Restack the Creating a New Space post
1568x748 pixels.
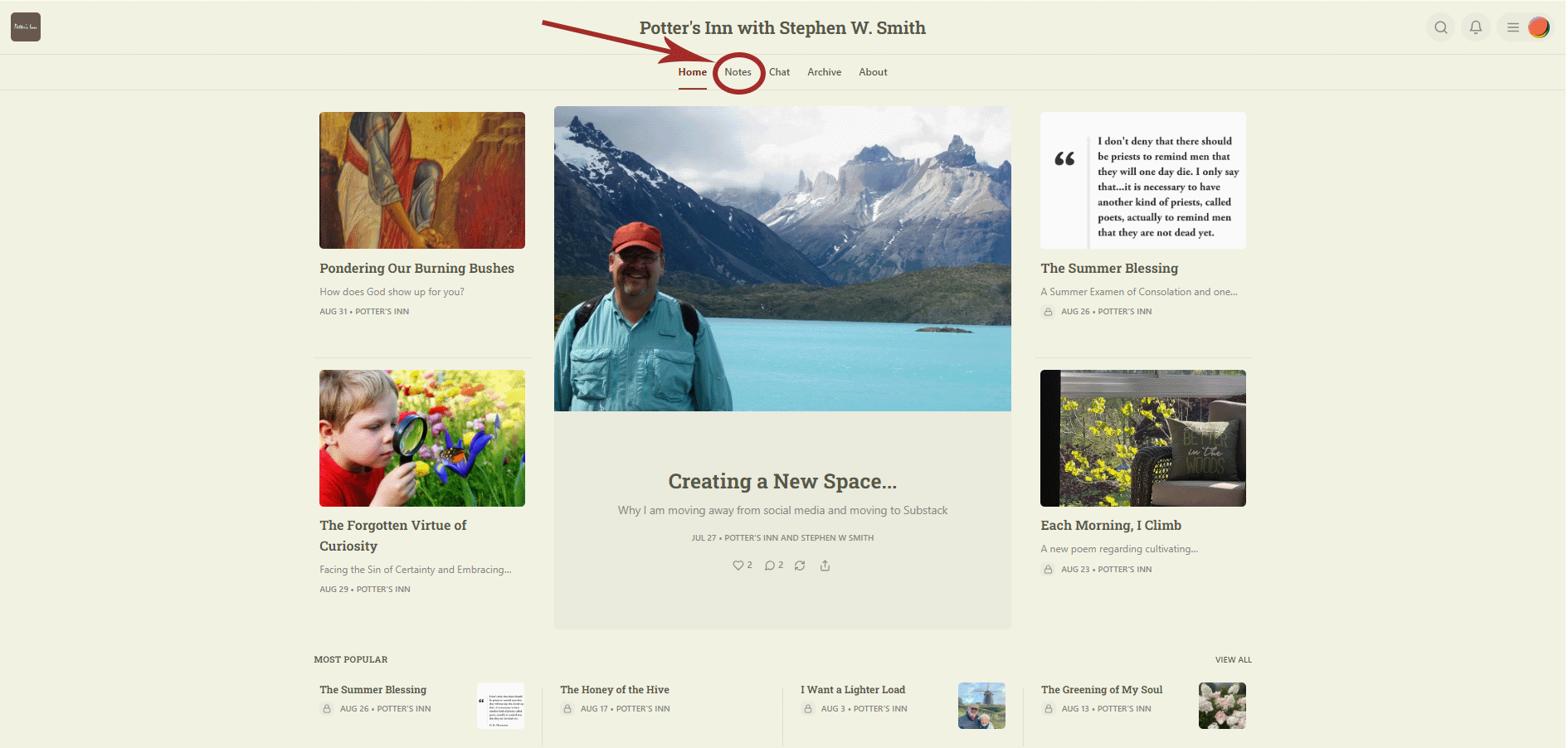click(800, 566)
